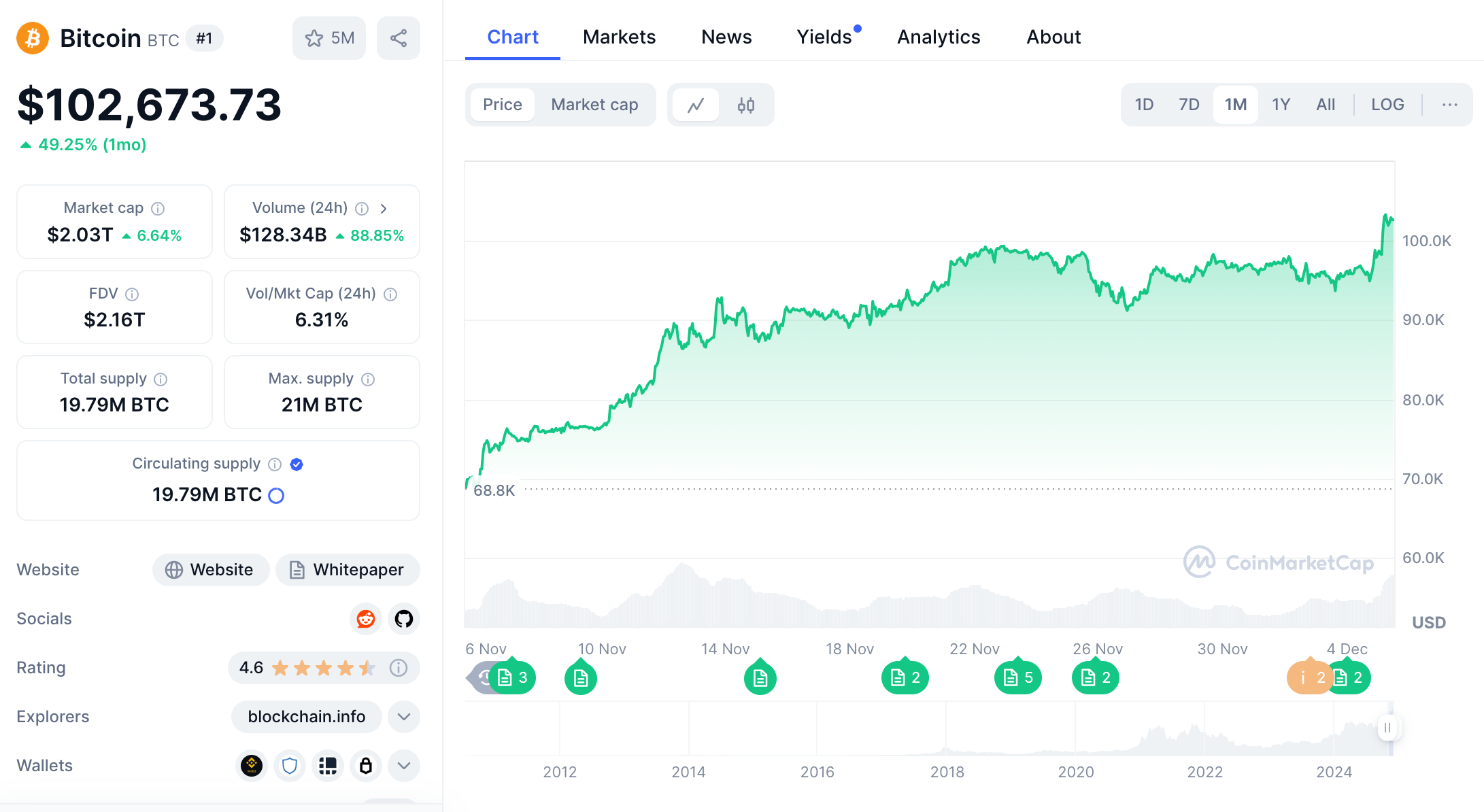Toggle chart to Market cap mode
The height and width of the screenshot is (812, 1484).
tap(594, 105)
